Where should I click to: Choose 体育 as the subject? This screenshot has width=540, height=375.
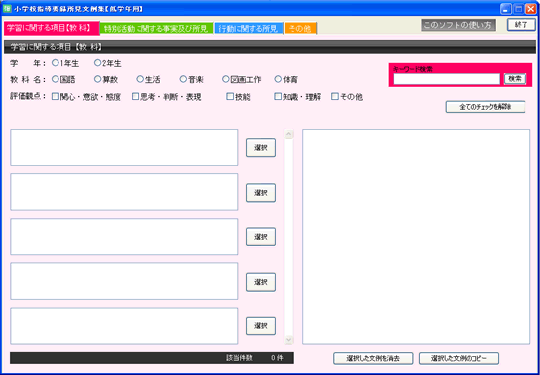coord(278,79)
